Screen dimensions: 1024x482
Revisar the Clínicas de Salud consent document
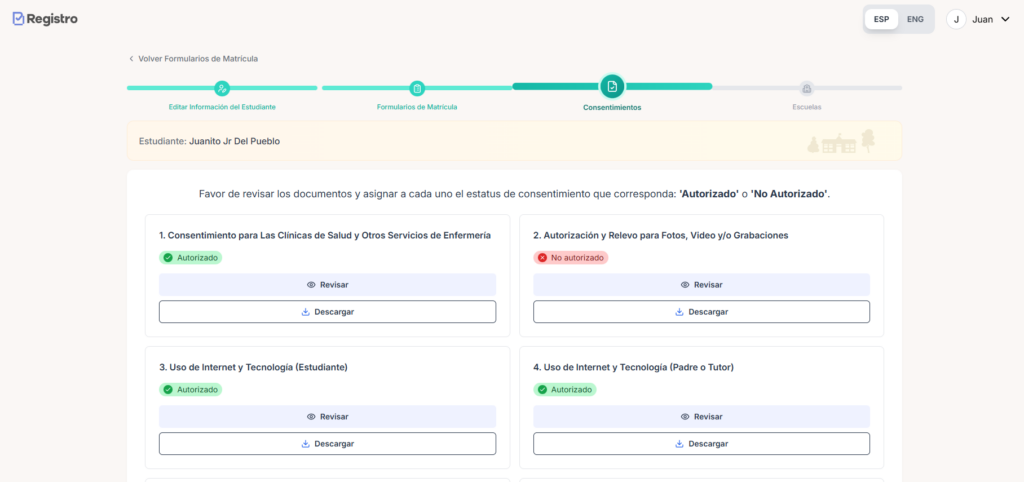pyautogui.click(x=327, y=285)
